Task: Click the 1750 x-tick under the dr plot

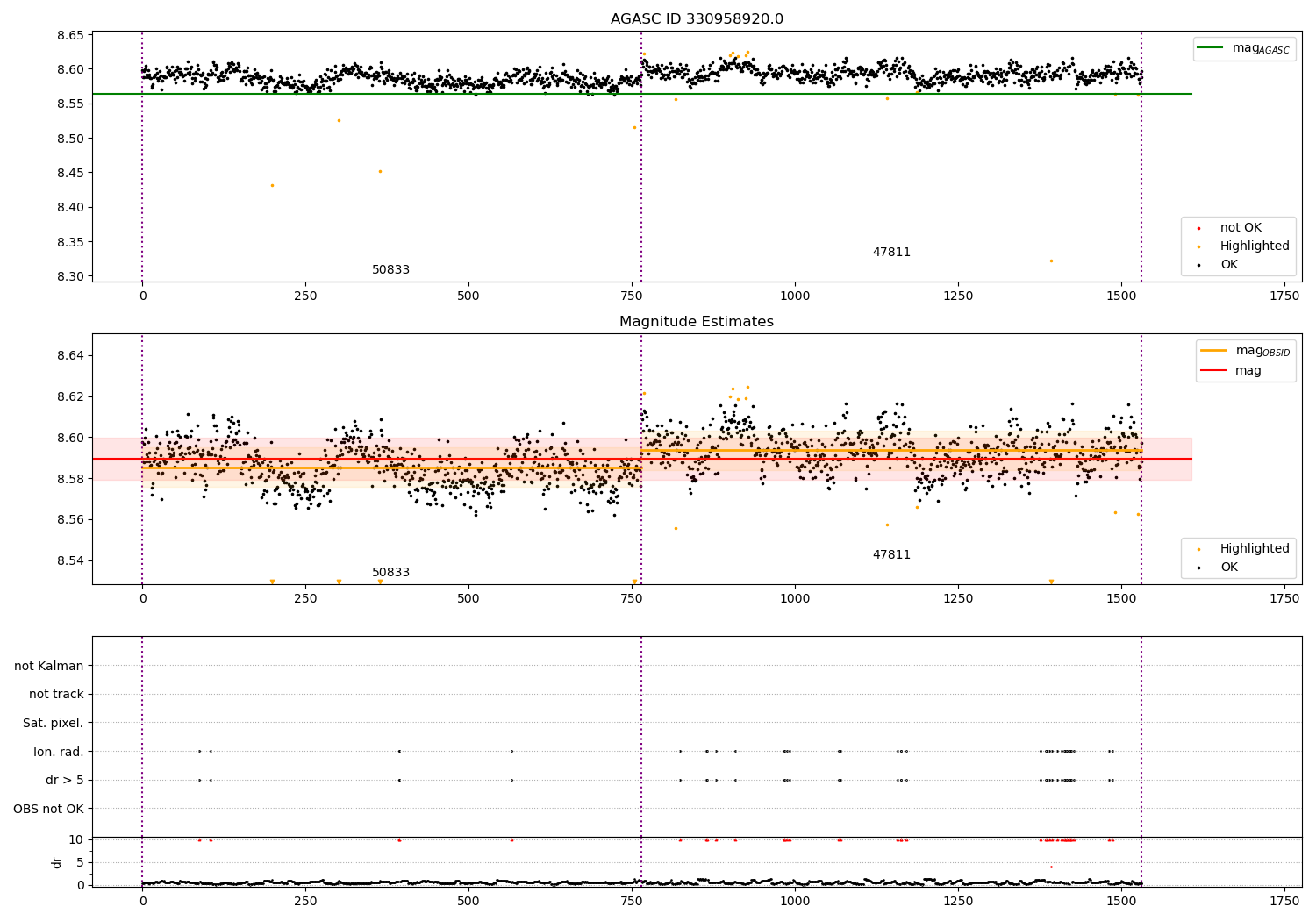Action: point(1284,902)
